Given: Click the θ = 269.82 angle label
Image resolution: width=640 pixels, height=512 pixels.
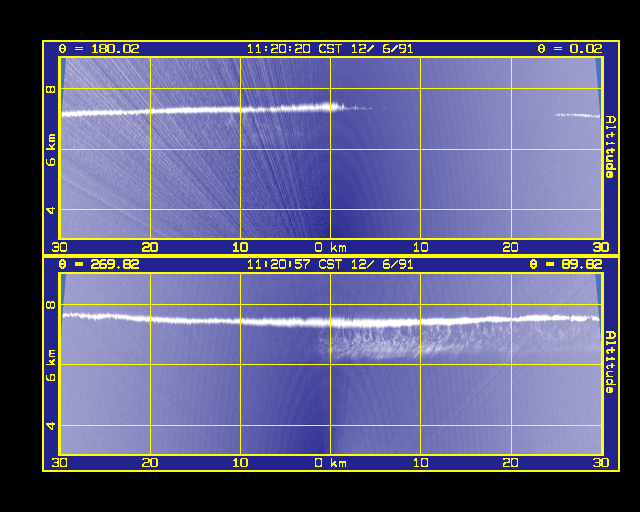Looking at the screenshot, I should point(99,265).
